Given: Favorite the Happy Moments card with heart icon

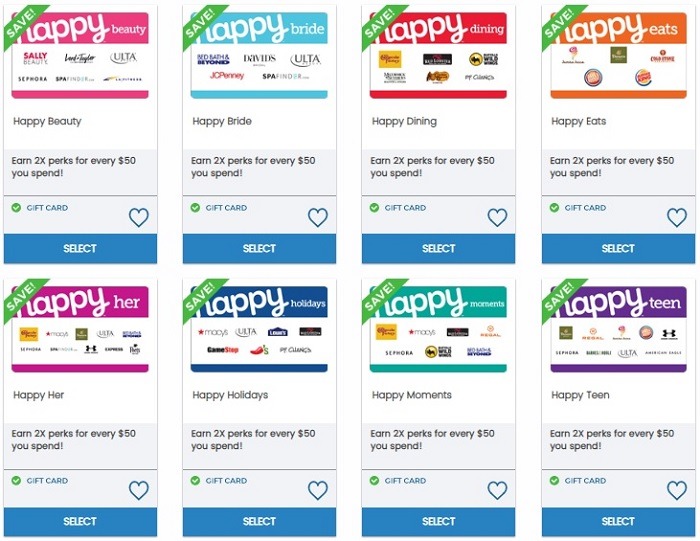Looking at the screenshot, I should coord(497,490).
